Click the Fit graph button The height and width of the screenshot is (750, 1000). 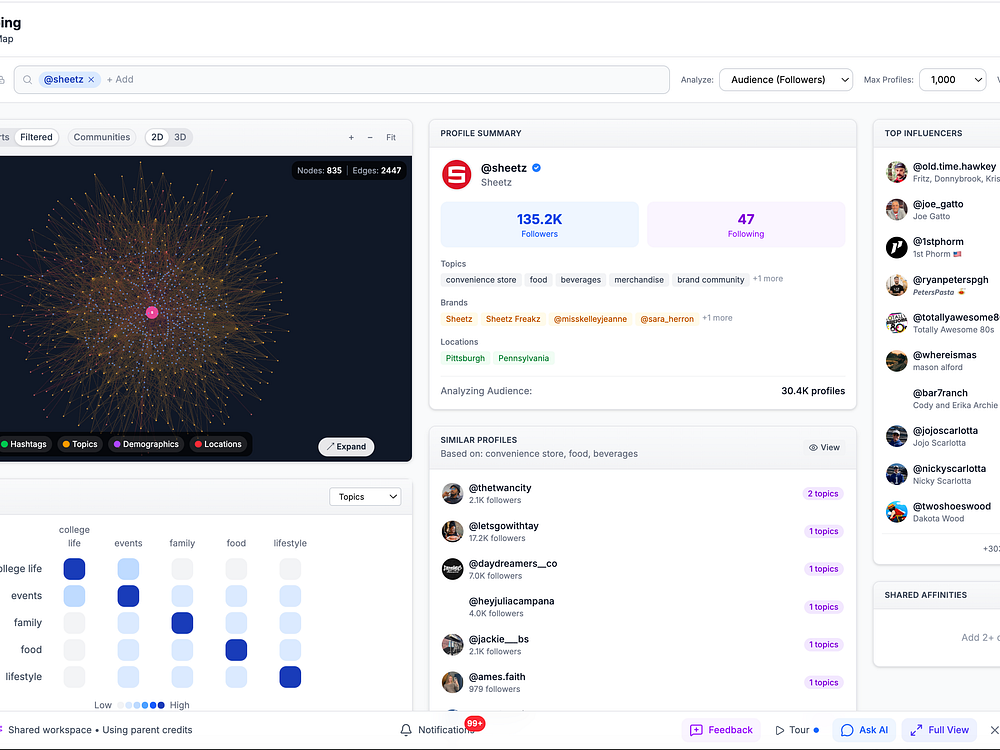391,137
